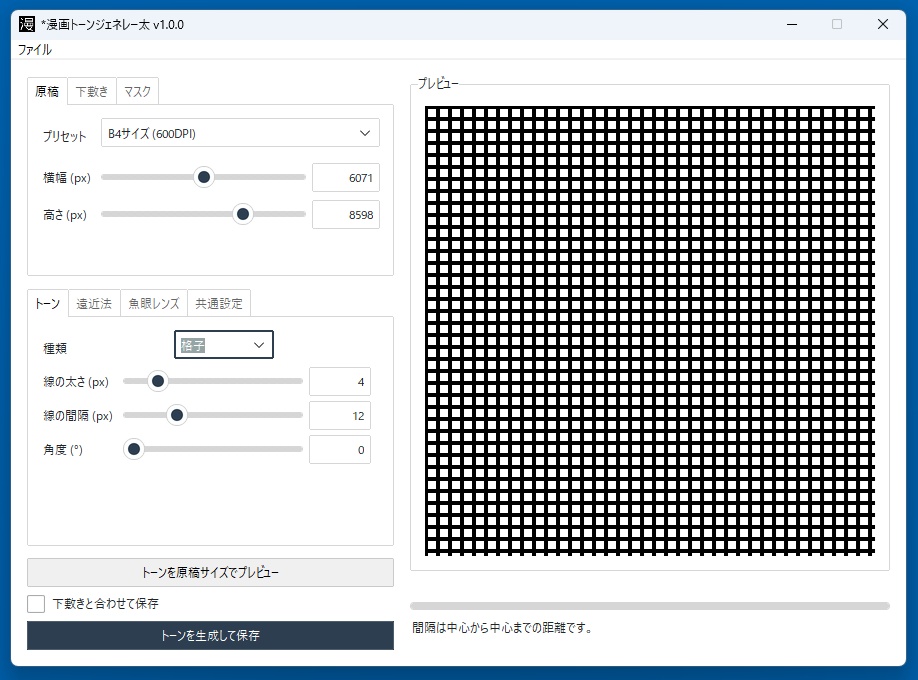Click the 線の間隔 slider handle
The height and width of the screenshot is (680, 918).
point(176,415)
